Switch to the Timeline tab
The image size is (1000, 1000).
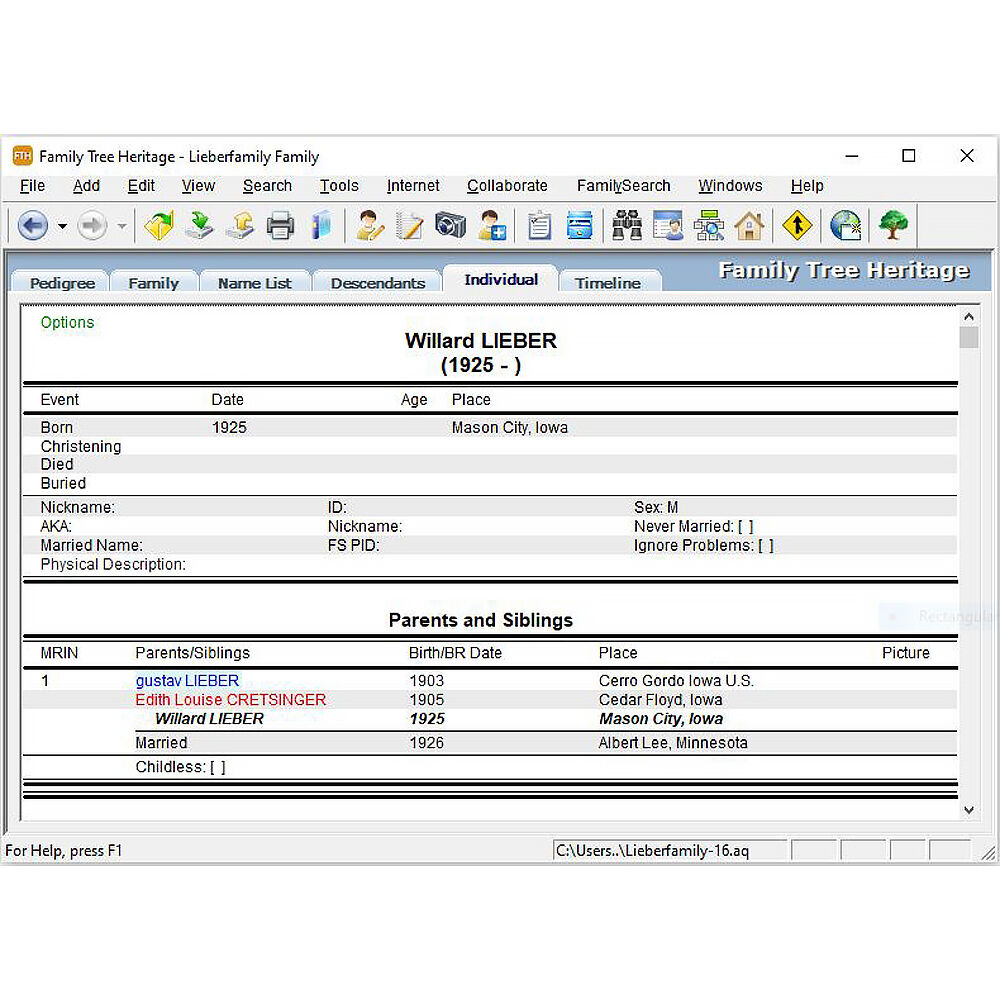pyautogui.click(x=608, y=283)
